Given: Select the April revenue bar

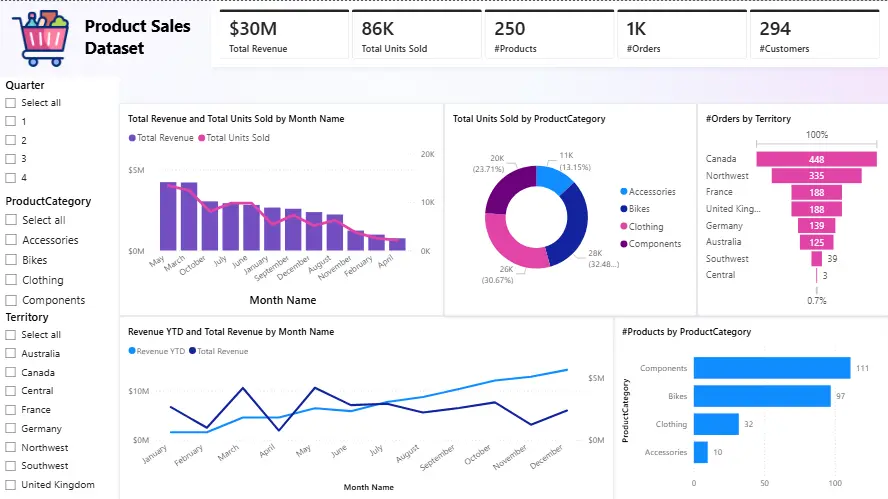Looking at the screenshot, I should 397,244.
